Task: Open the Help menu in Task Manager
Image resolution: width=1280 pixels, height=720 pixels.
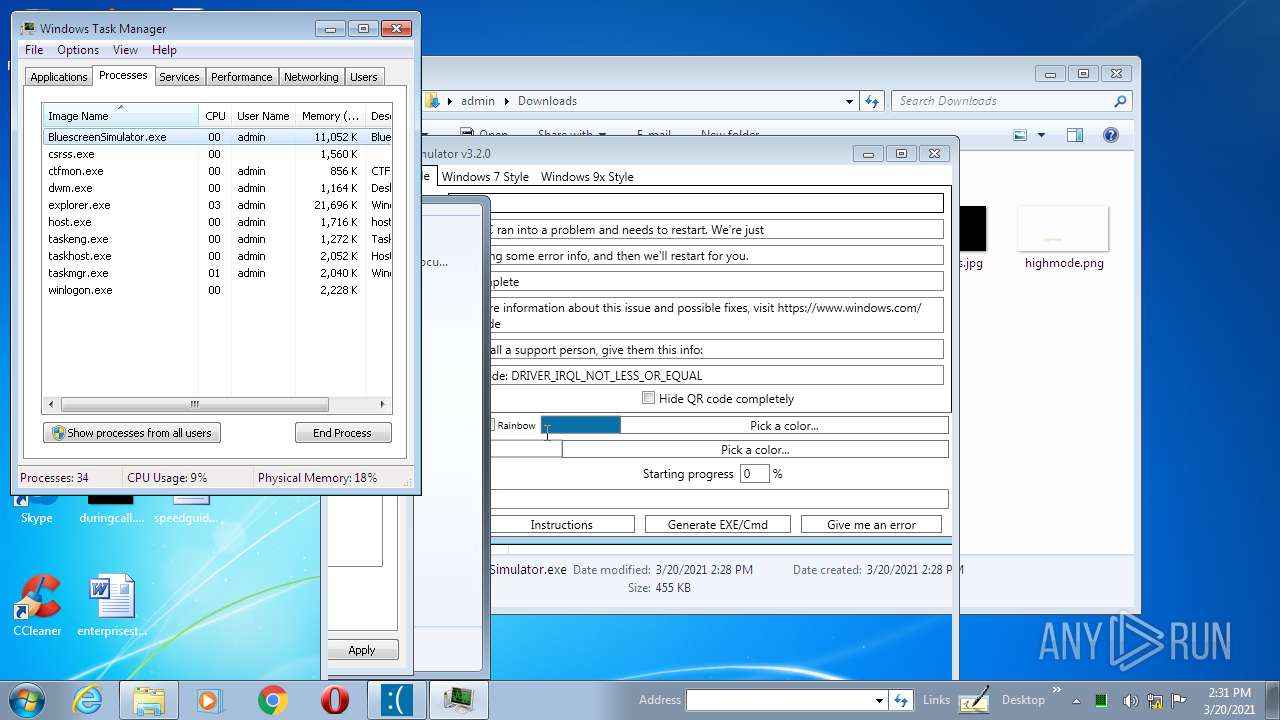Action: (x=164, y=50)
